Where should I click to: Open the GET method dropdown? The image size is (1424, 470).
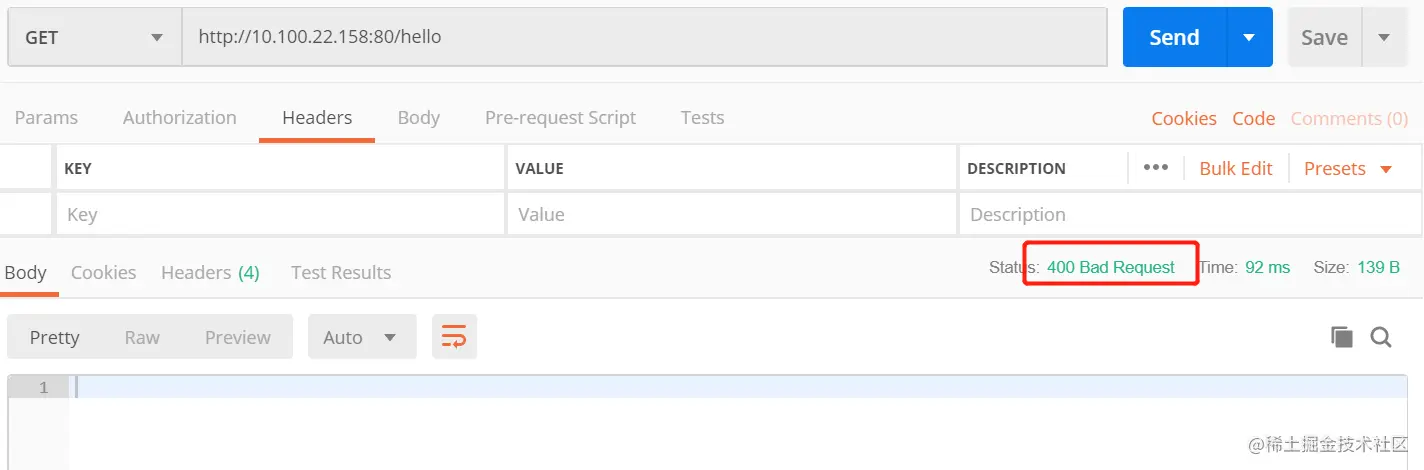pyautogui.click(x=94, y=38)
